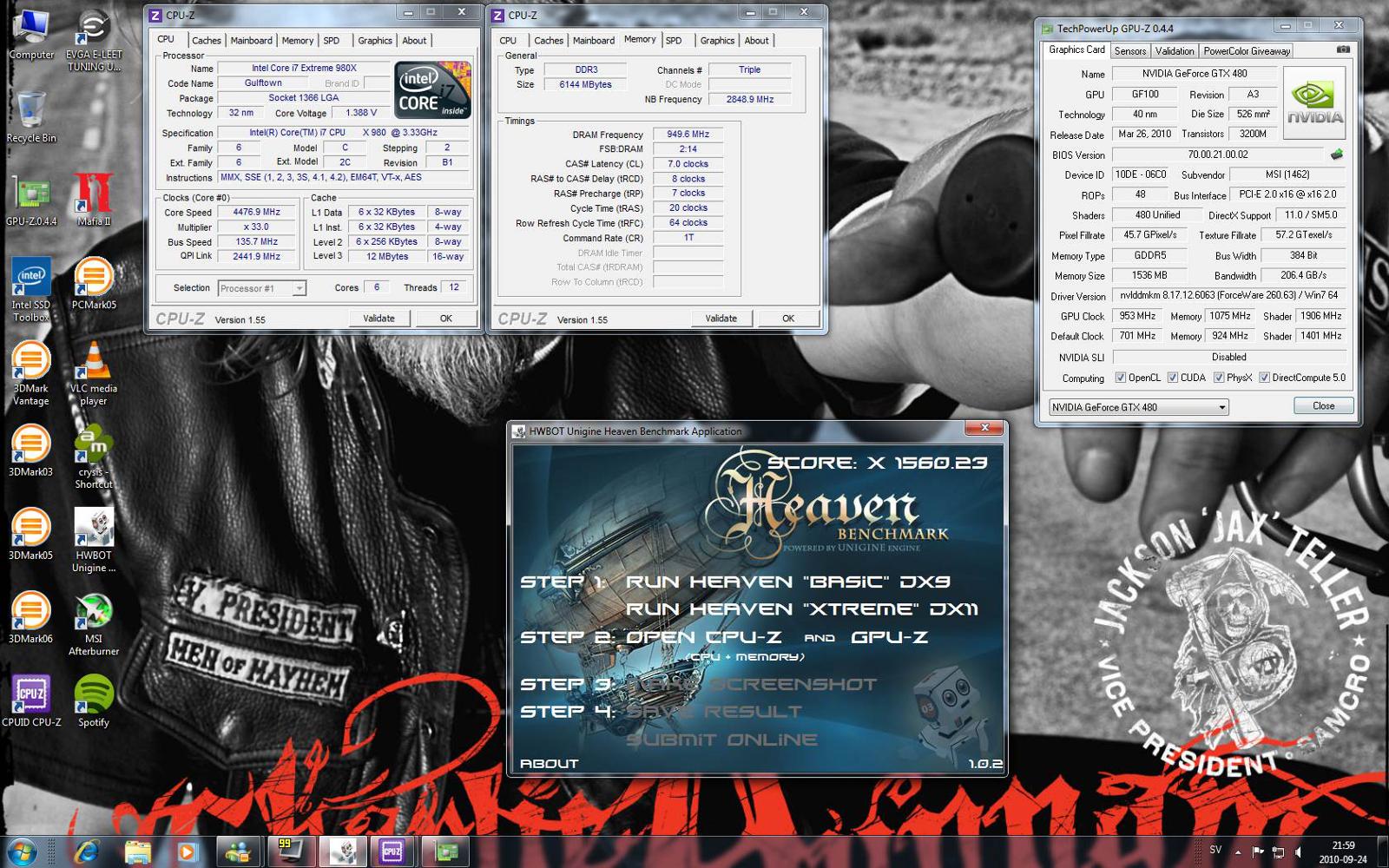Open the Recycle Bin icon
This screenshot has width=1389, height=868.
coord(31,117)
